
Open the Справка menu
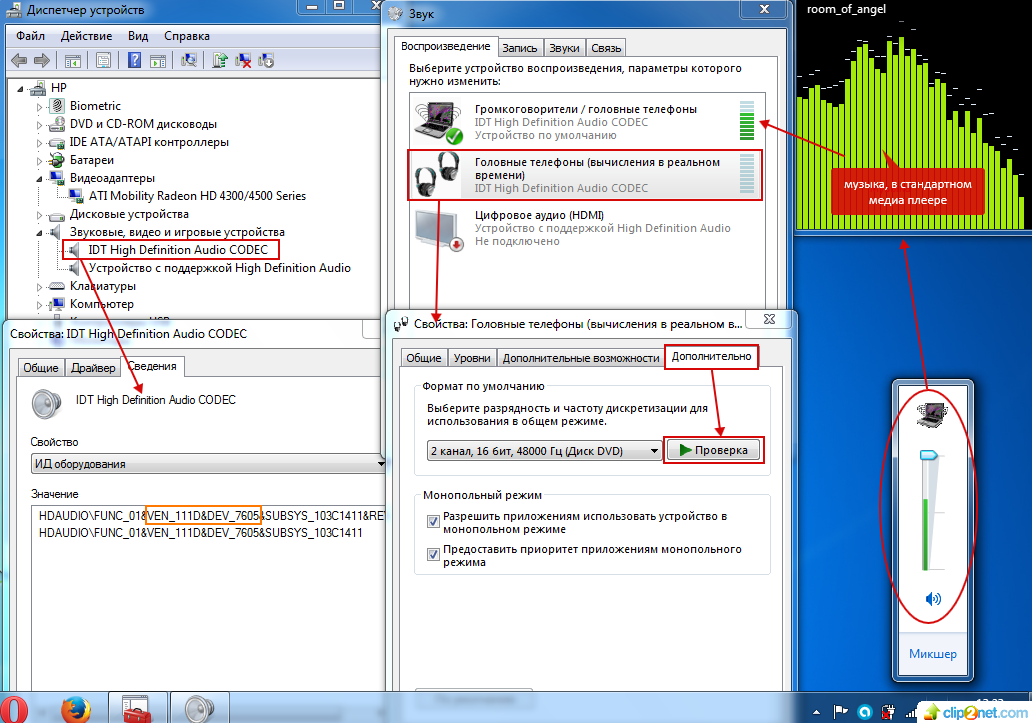tap(187, 36)
